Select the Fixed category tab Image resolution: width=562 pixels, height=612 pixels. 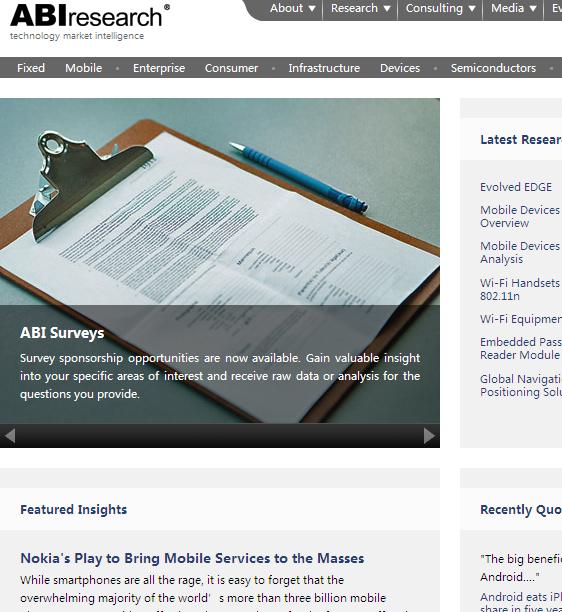pyautogui.click(x=31, y=68)
